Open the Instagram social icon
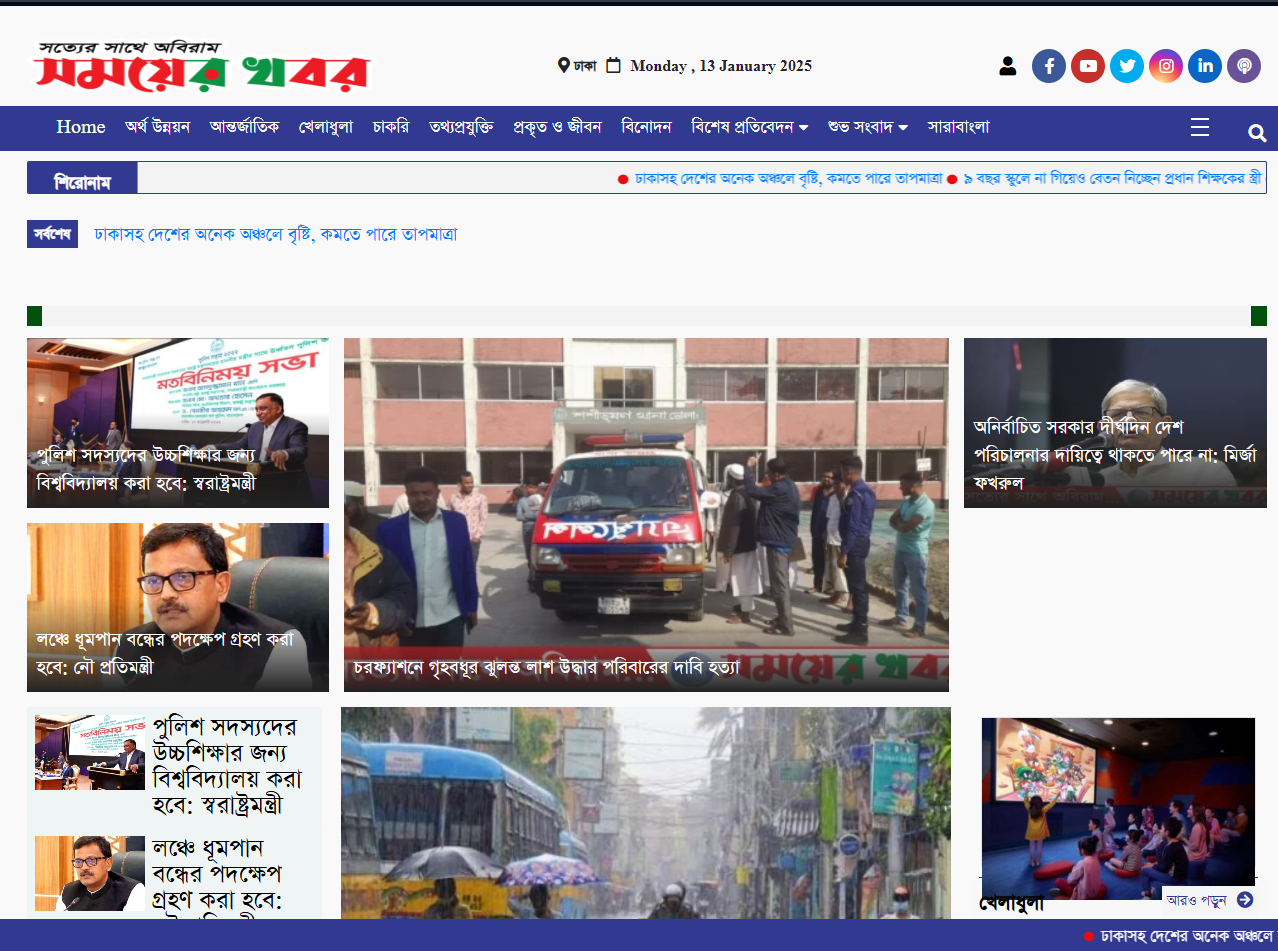 pos(1166,66)
